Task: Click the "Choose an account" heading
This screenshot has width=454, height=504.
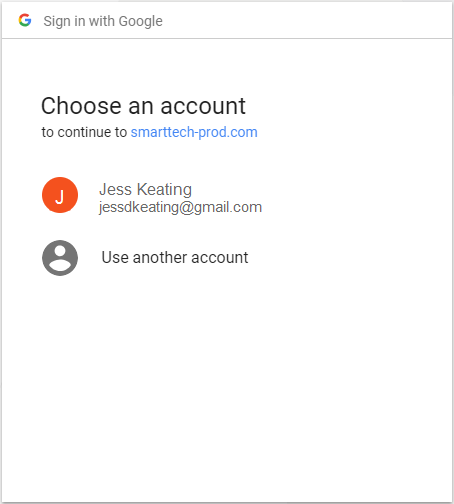Action: click(143, 106)
